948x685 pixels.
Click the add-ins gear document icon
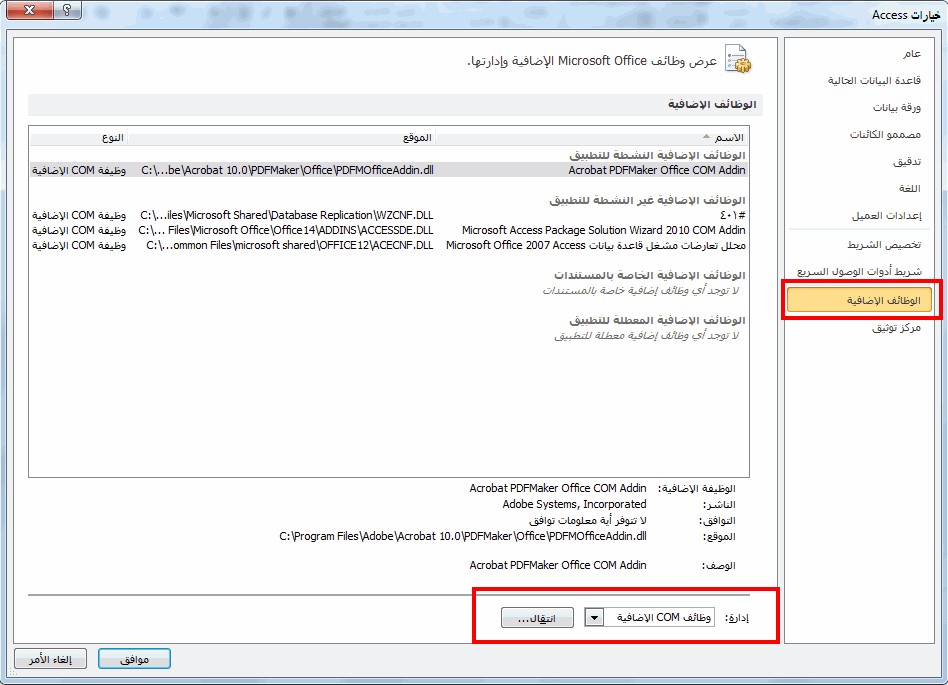click(x=738, y=59)
